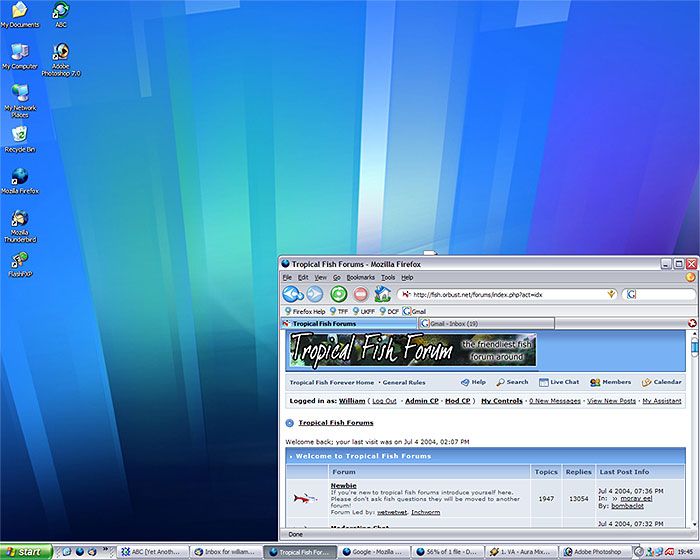Open the 0 New Messages link
Viewport: 700px width, 560px height.
(x=555, y=401)
